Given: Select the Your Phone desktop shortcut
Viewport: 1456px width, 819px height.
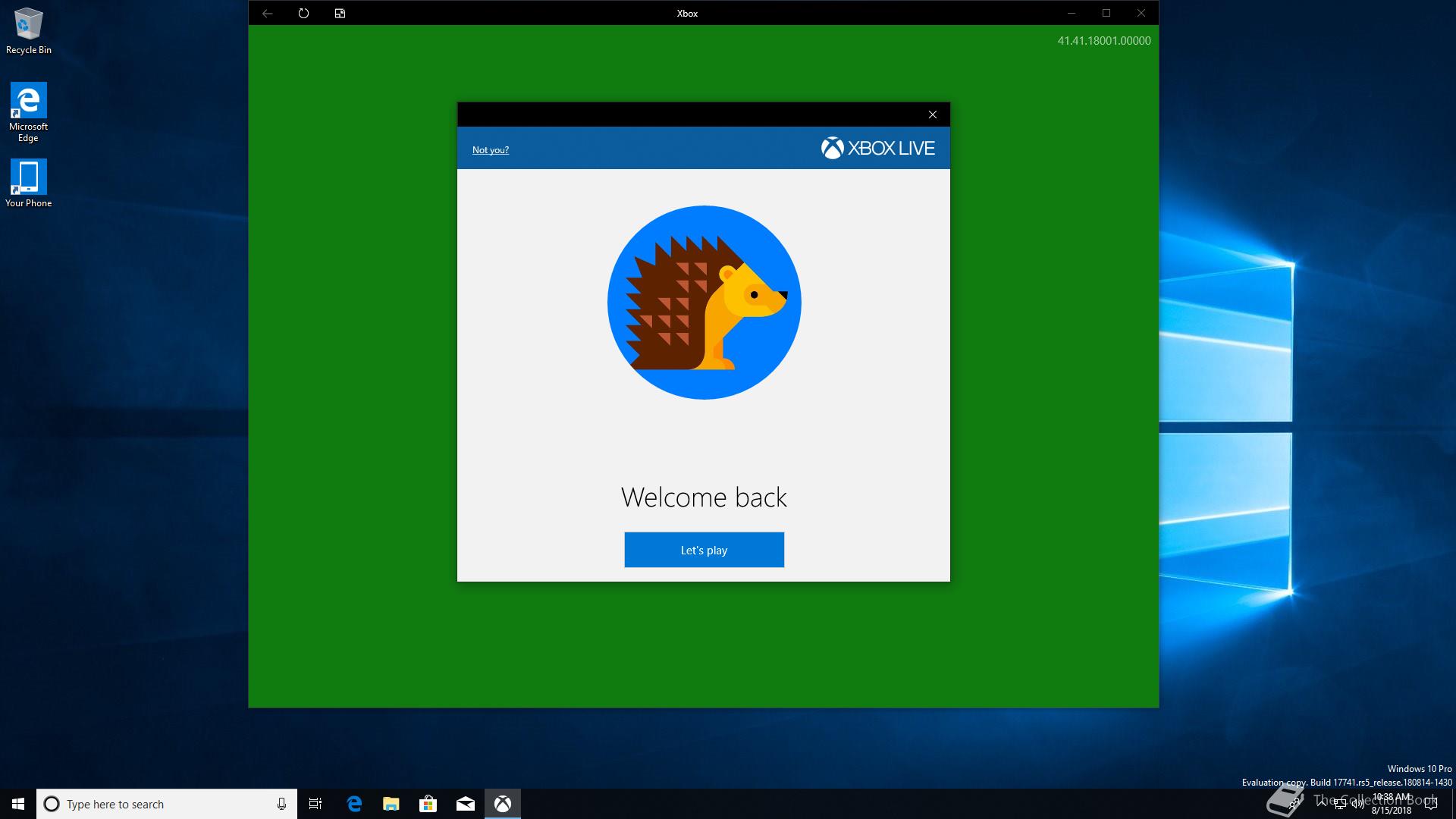Looking at the screenshot, I should (x=29, y=183).
